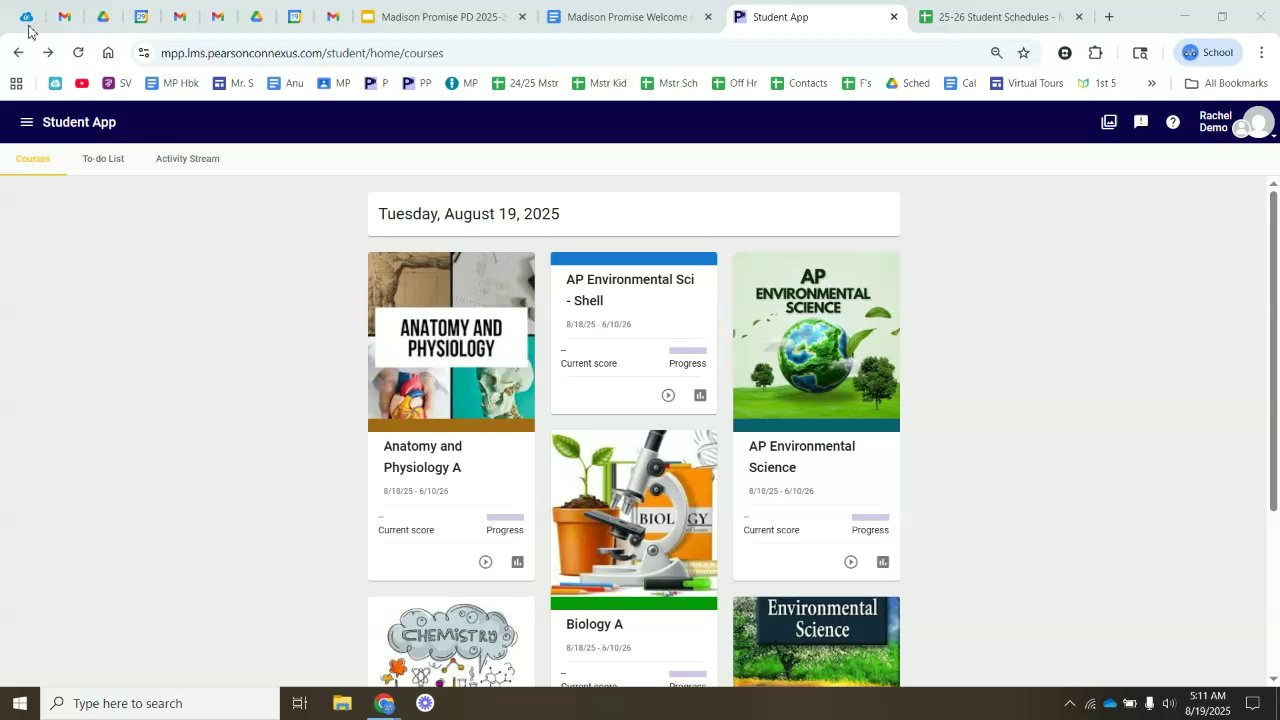
Task: Switch to 25-26 Student Schedules tab
Action: pos(1001,17)
